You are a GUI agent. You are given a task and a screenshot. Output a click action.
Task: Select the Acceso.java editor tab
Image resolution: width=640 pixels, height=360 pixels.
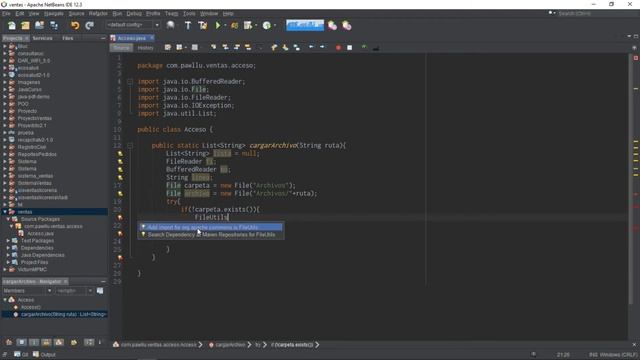[131, 38]
